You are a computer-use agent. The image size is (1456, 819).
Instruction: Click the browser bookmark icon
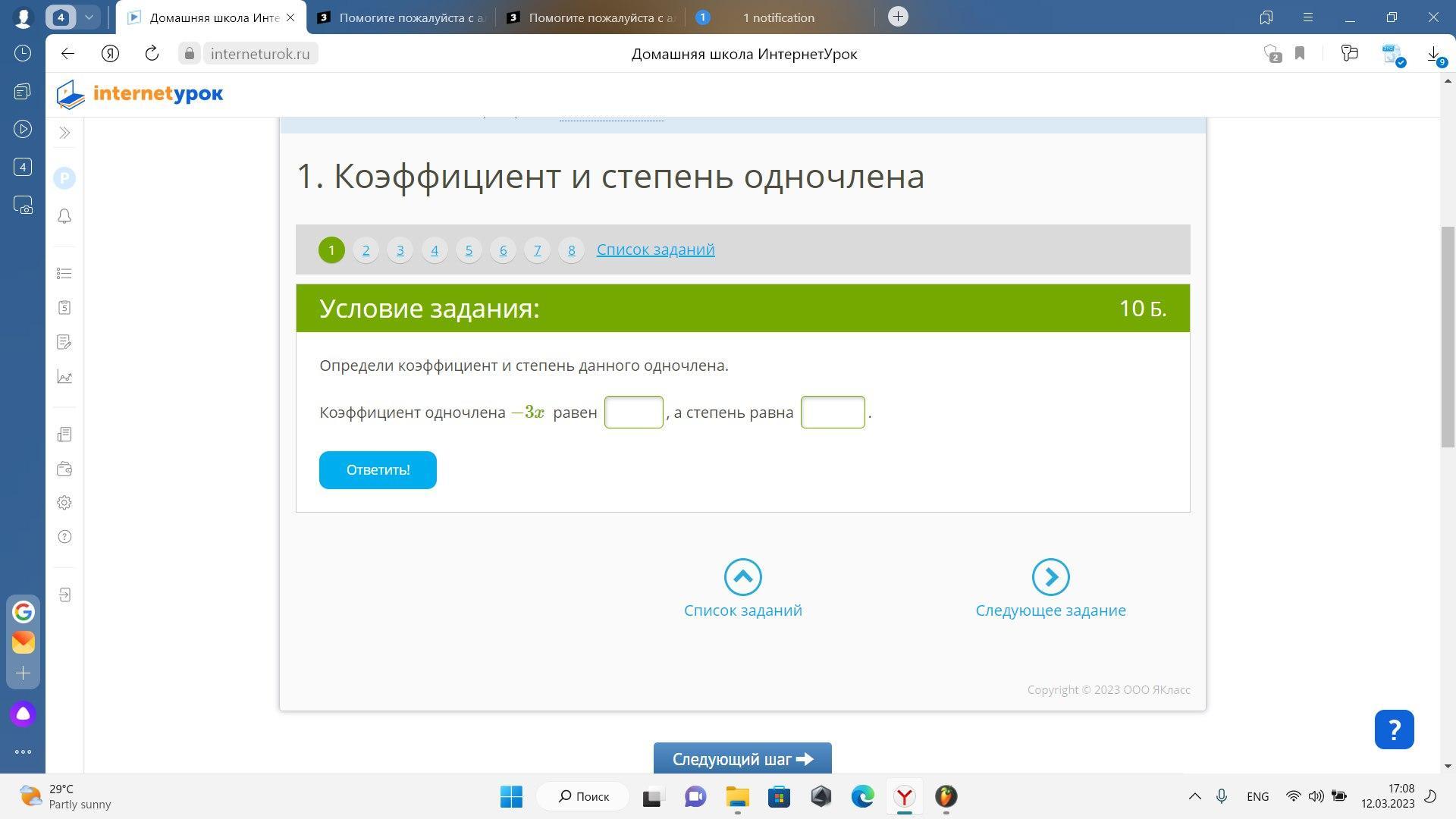pyautogui.click(x=1300, y=53)
